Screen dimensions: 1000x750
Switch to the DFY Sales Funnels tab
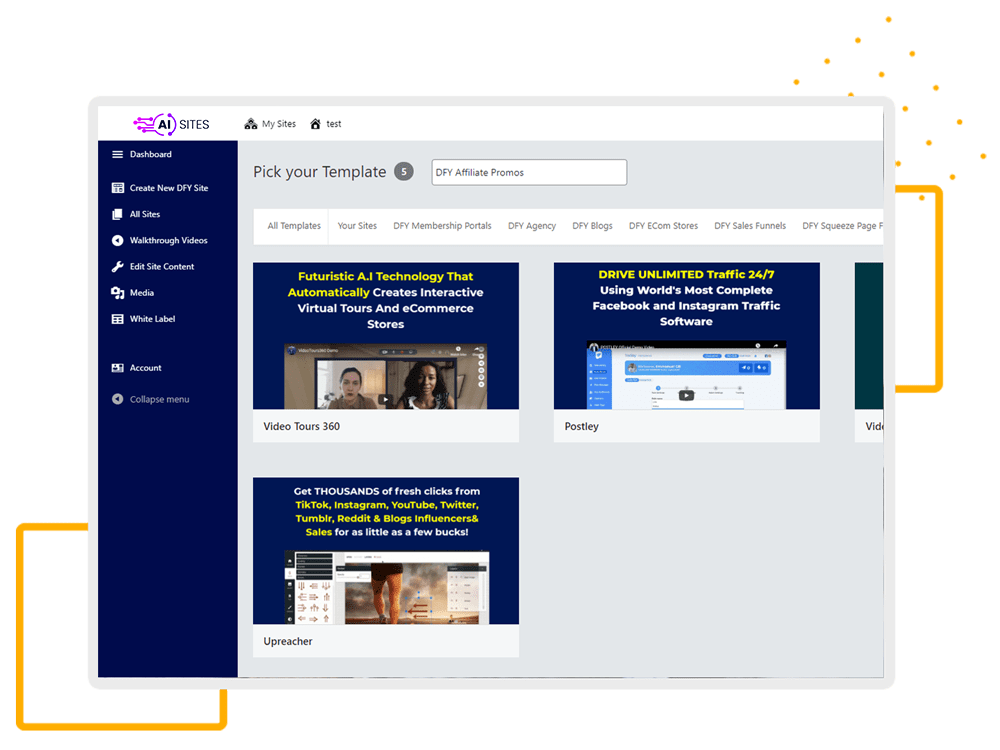click(x=750, y=226)
